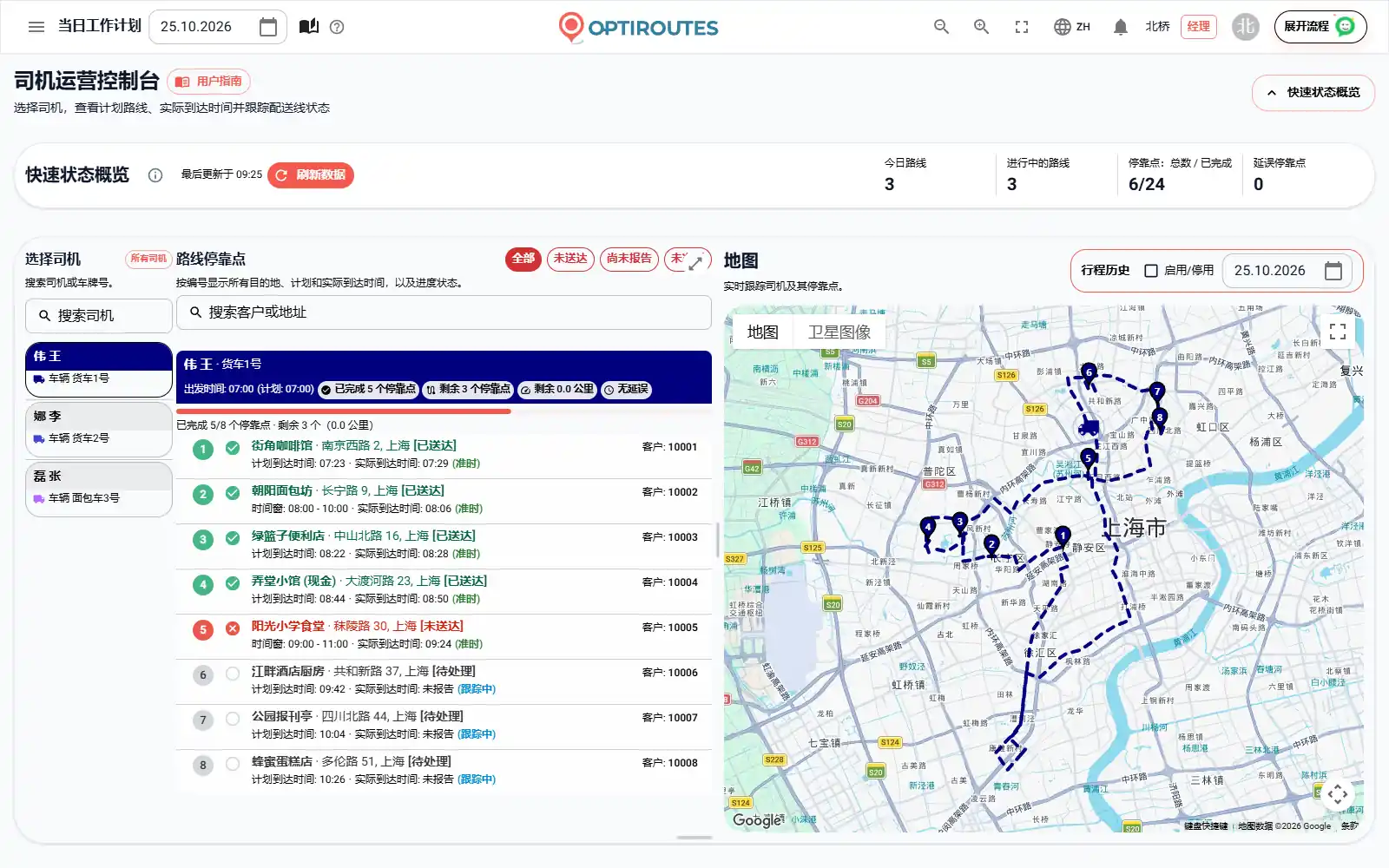Click the search magnifier icon in the header
The height and width of the screenshot is (868, 1389).
pos(941,27)
